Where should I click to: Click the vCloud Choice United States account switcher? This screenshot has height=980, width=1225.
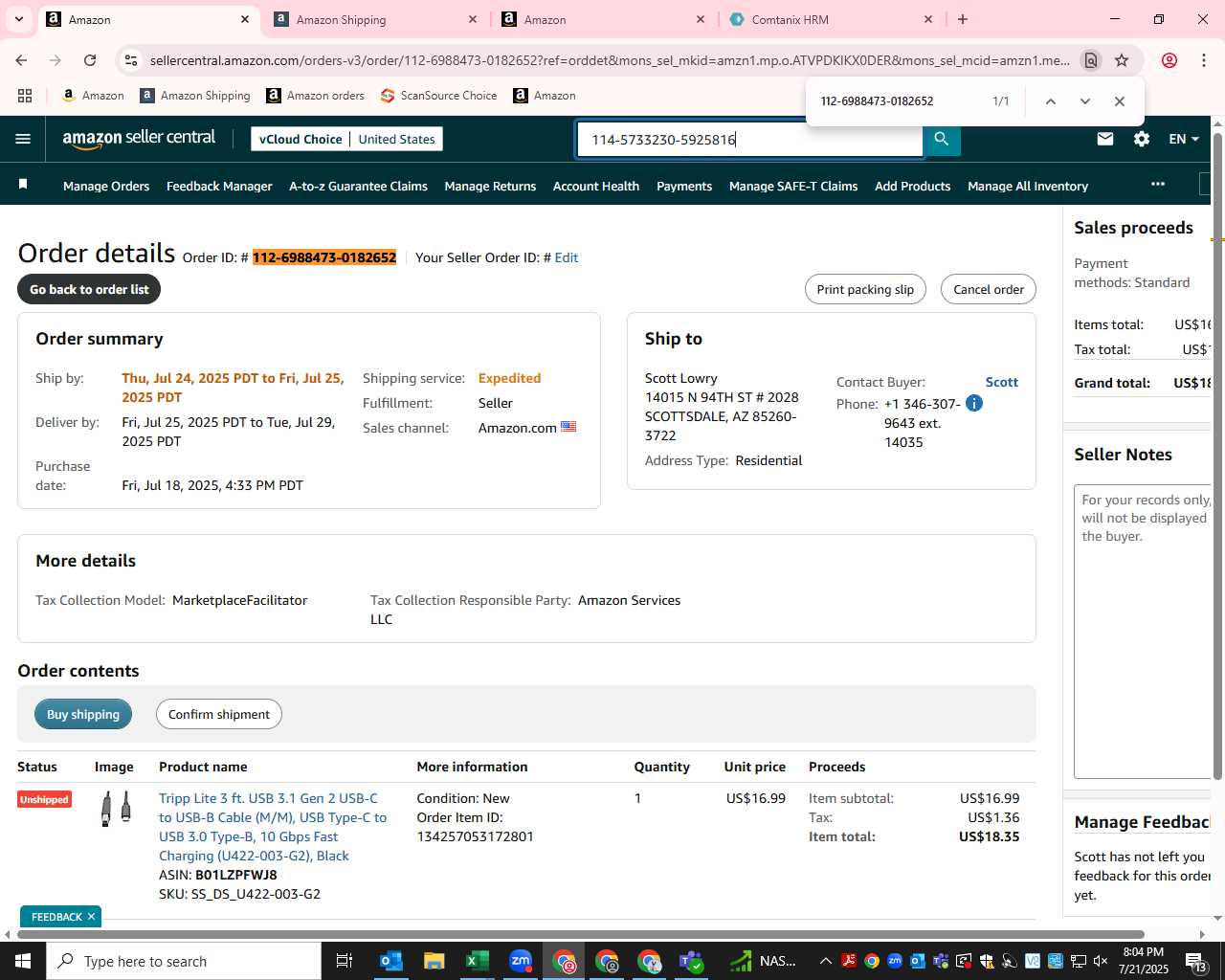click(346, 139)
